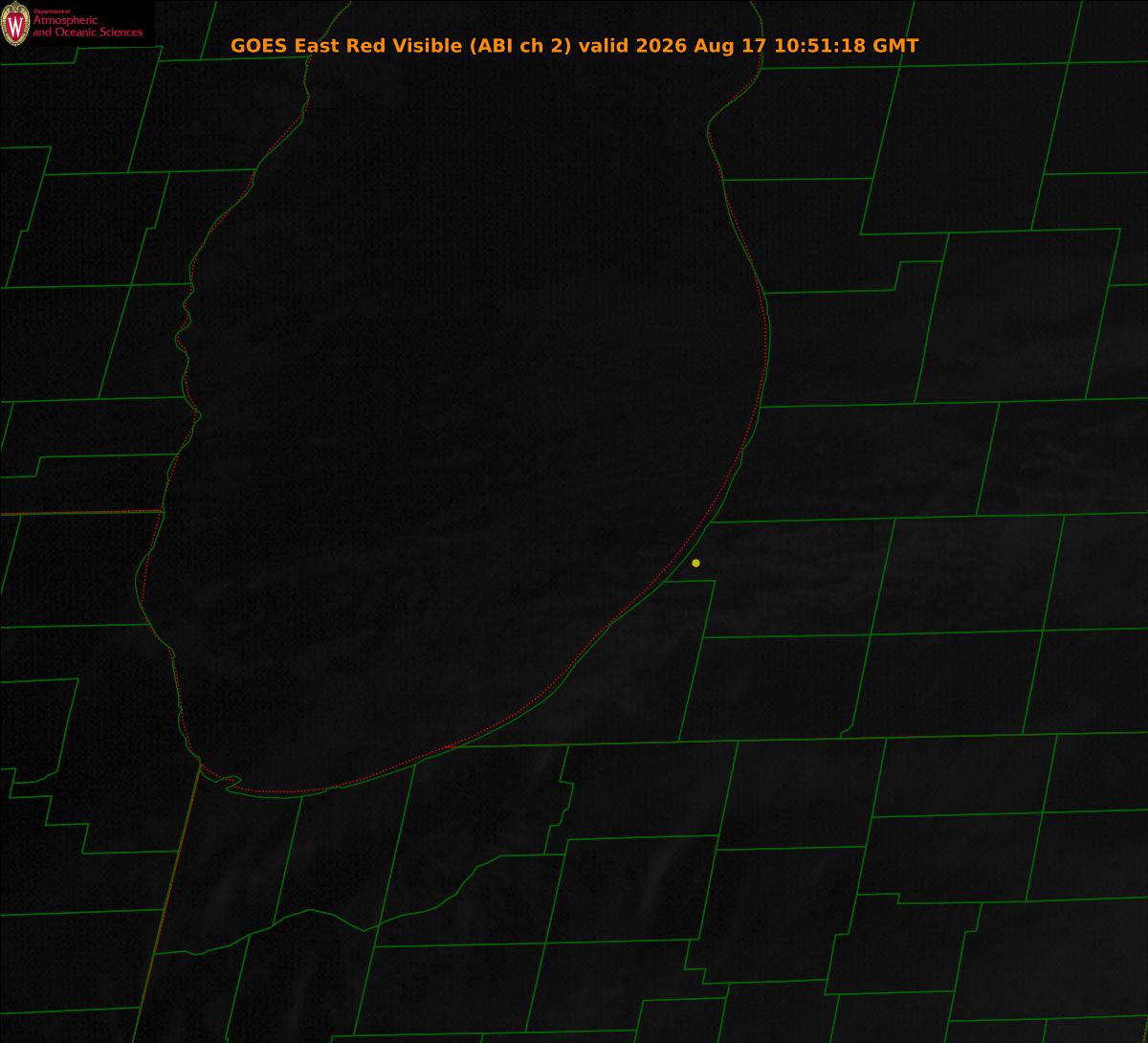Select the yellow dot location marker
The height and width of the screenshot is (1043, 1148).
coord(695,563)
